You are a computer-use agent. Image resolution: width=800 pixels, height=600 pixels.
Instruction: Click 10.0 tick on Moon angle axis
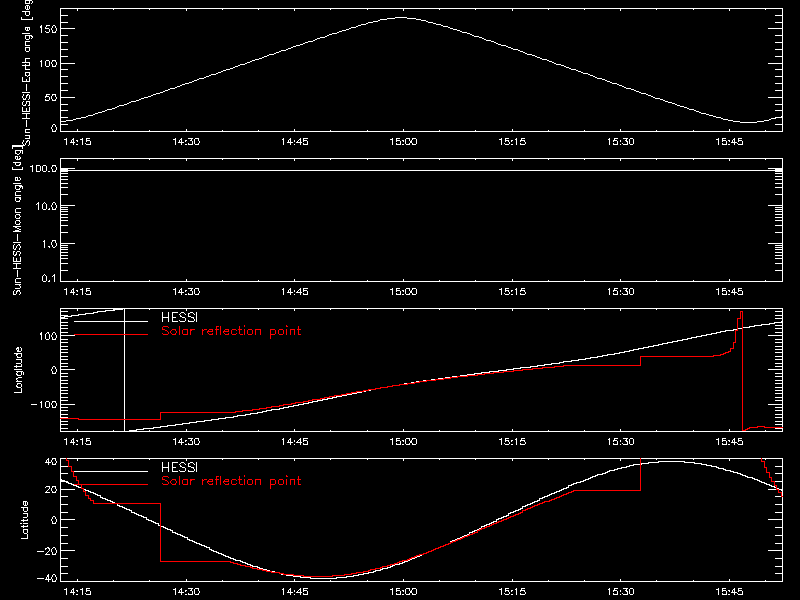(46, 206)
